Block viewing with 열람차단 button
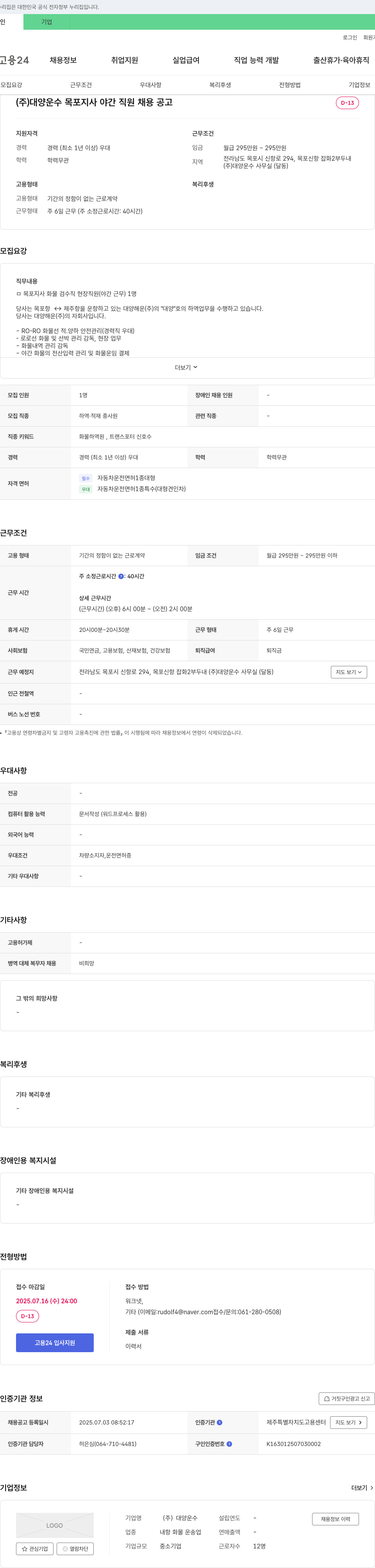 pos(75,1548)
